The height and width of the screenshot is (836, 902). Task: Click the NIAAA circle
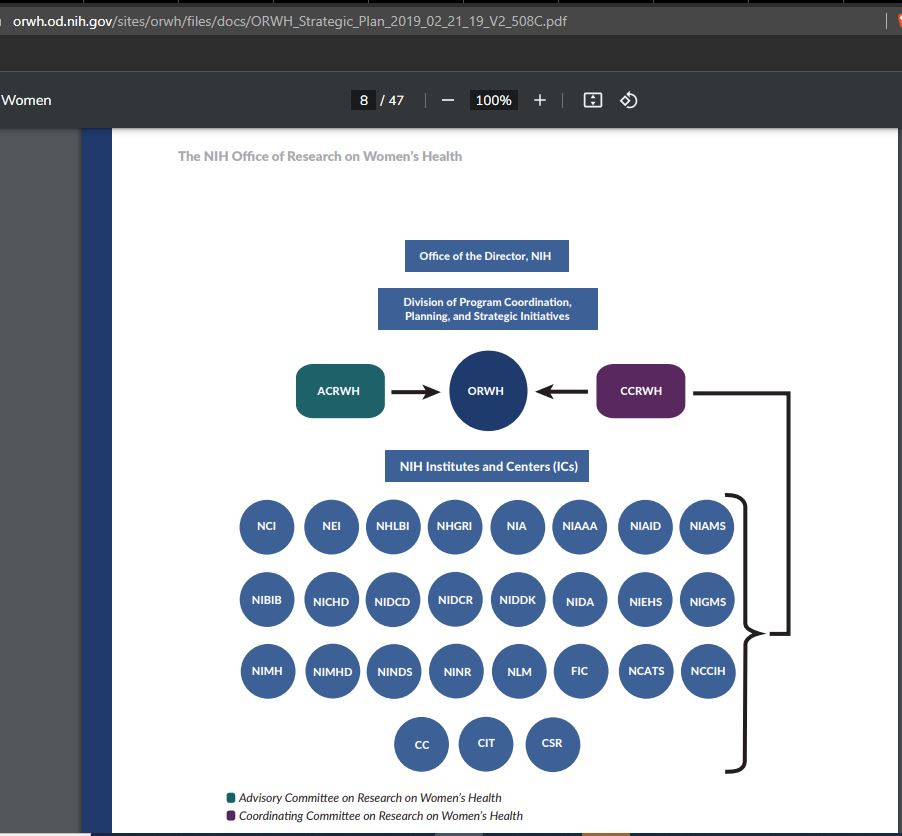tap(579, 526)
